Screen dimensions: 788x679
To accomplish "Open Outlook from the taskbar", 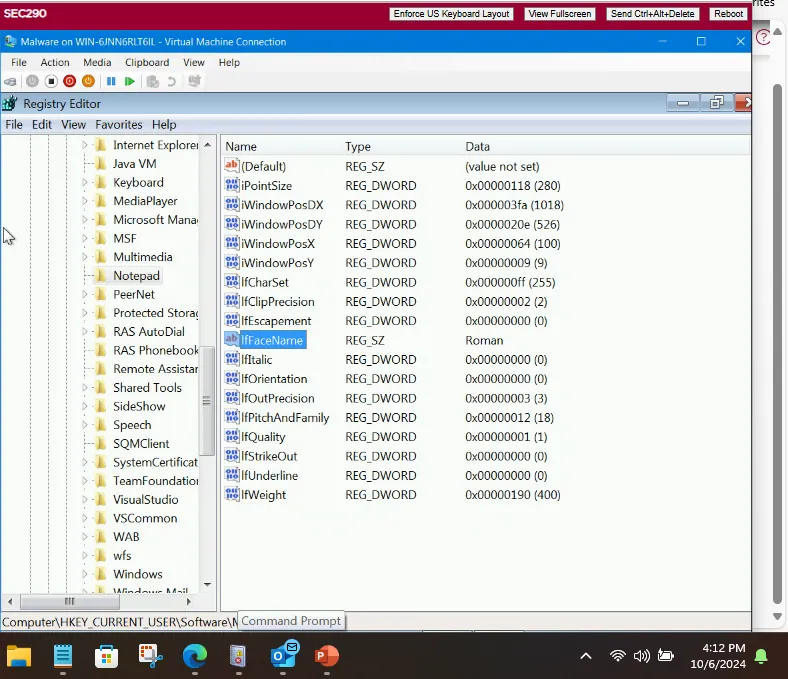I will coord(283,654).
